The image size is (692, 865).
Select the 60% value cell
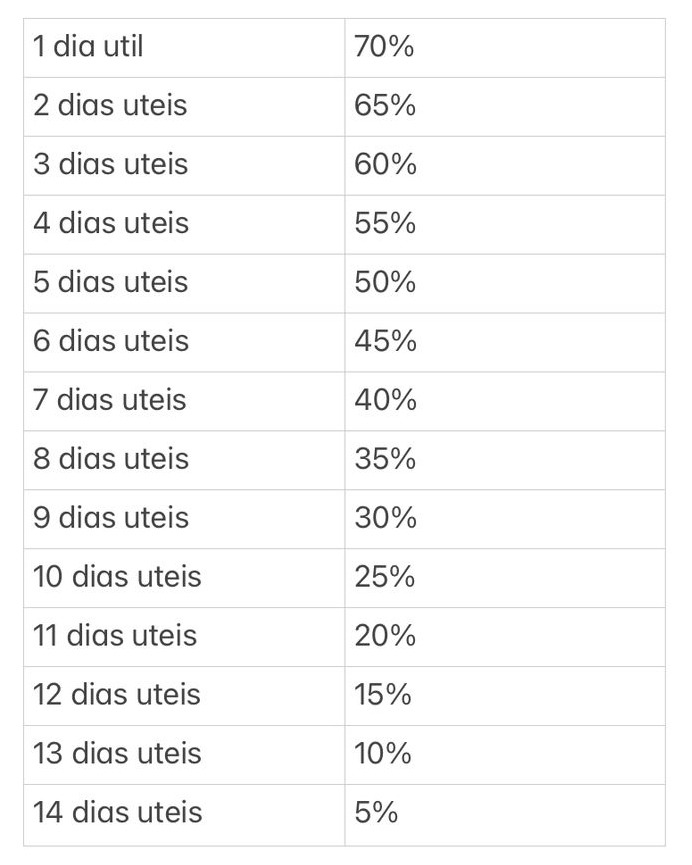click(x=385, y=165)
